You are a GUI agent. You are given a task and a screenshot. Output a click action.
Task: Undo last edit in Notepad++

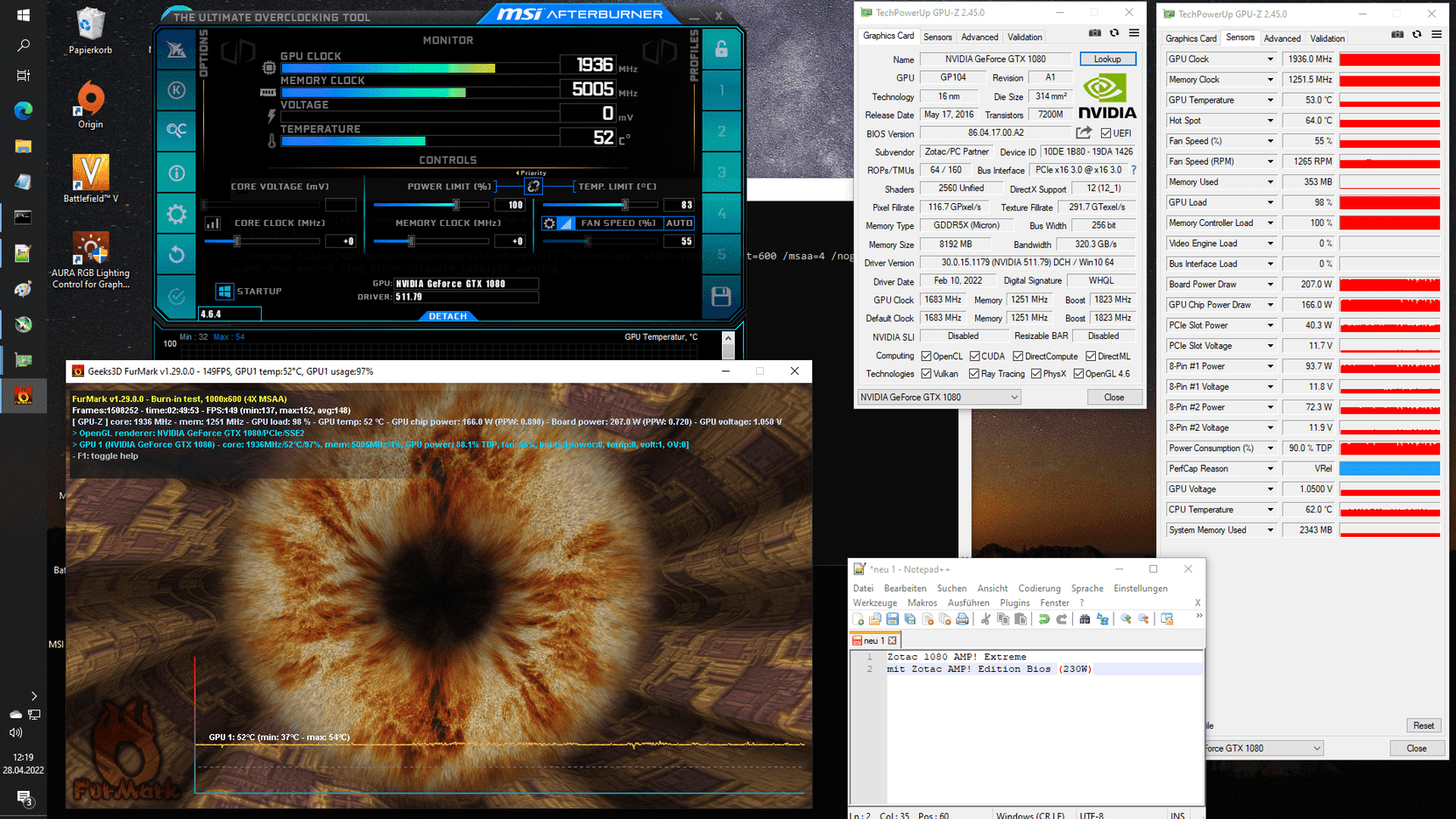coord(1044,619)
